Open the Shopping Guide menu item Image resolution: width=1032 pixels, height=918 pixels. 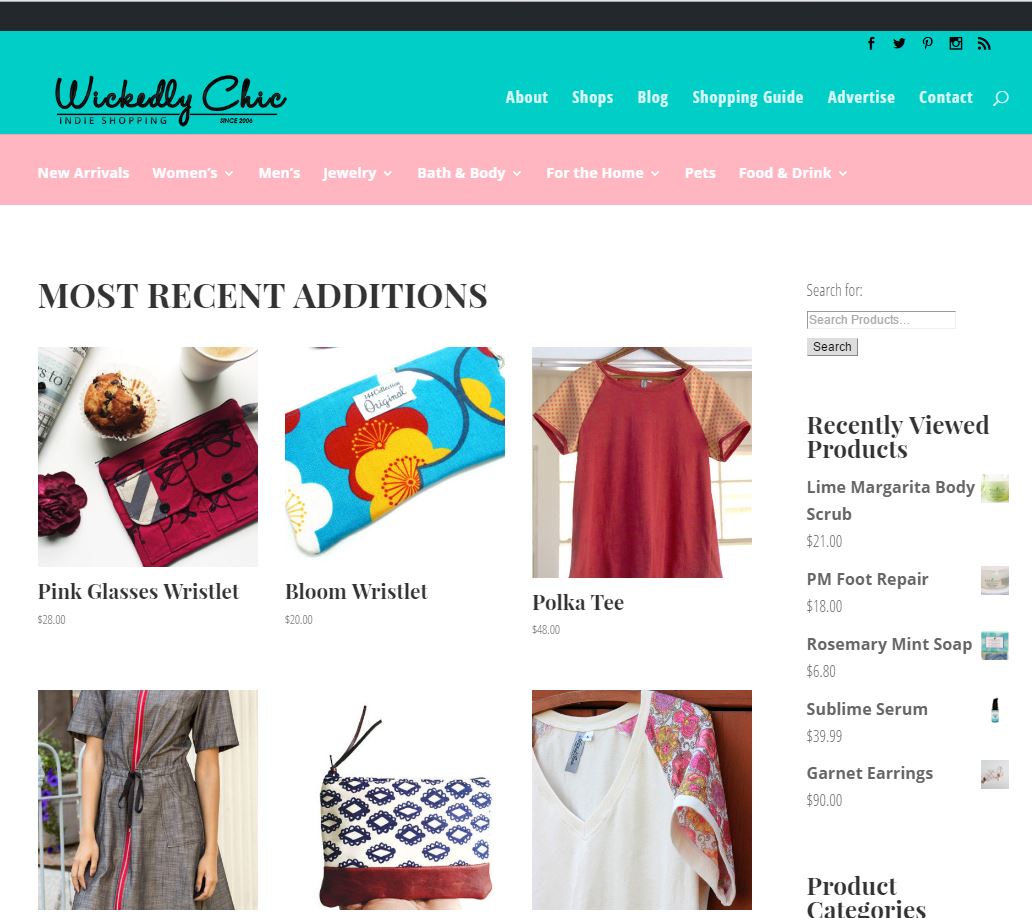click(x=748, y=97)
